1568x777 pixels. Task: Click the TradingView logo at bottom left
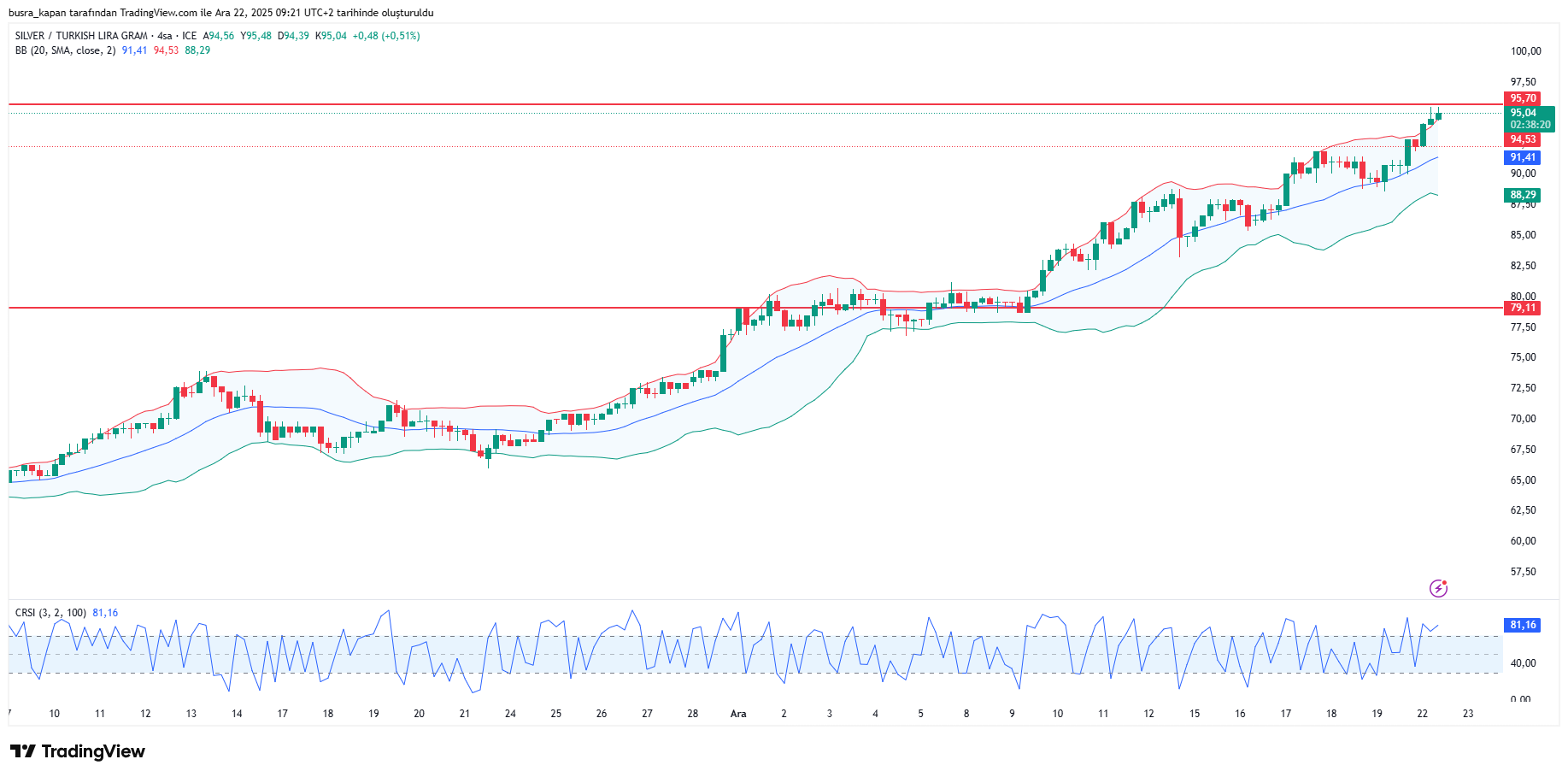(x=78, y=751)
